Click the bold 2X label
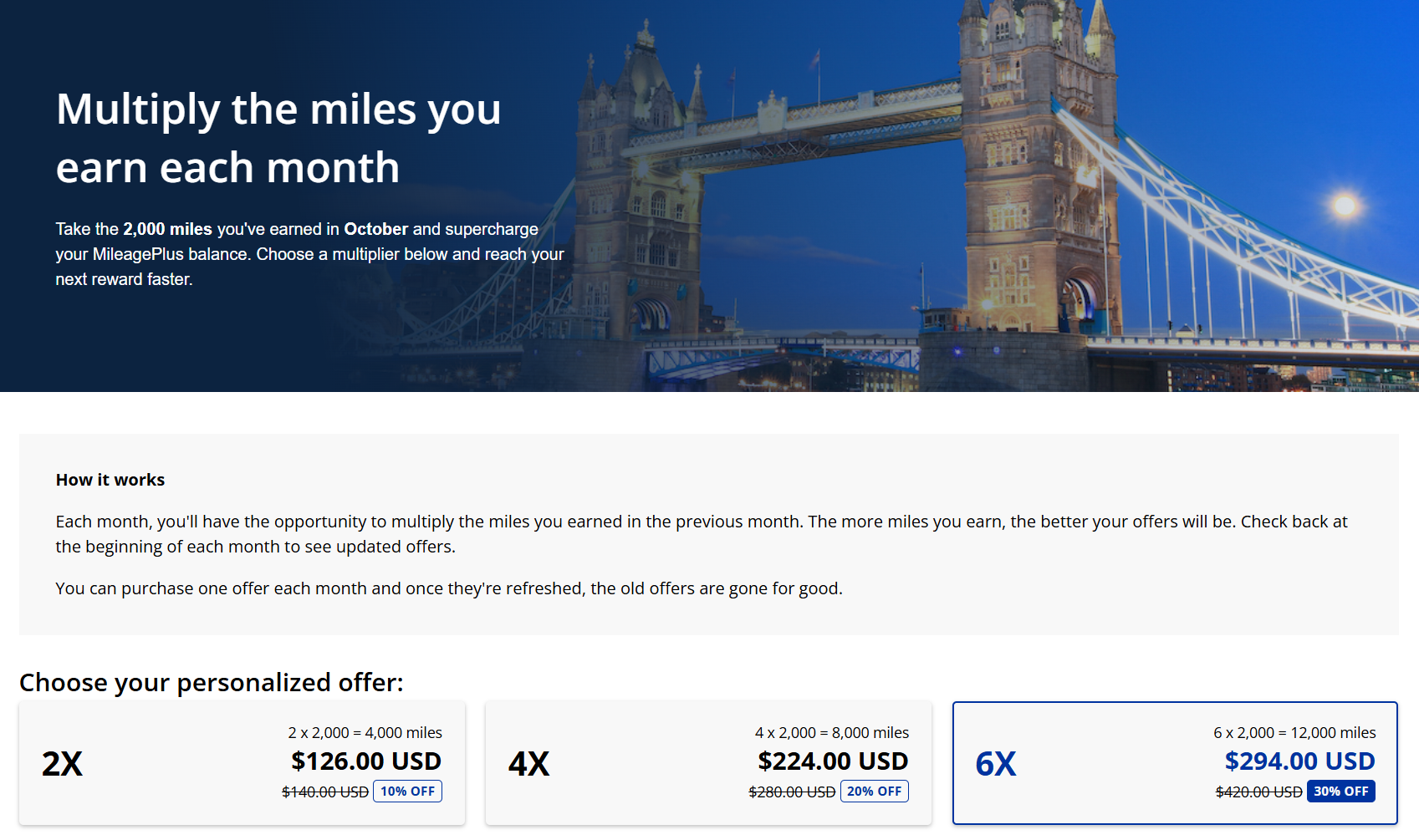 point(61,763)
